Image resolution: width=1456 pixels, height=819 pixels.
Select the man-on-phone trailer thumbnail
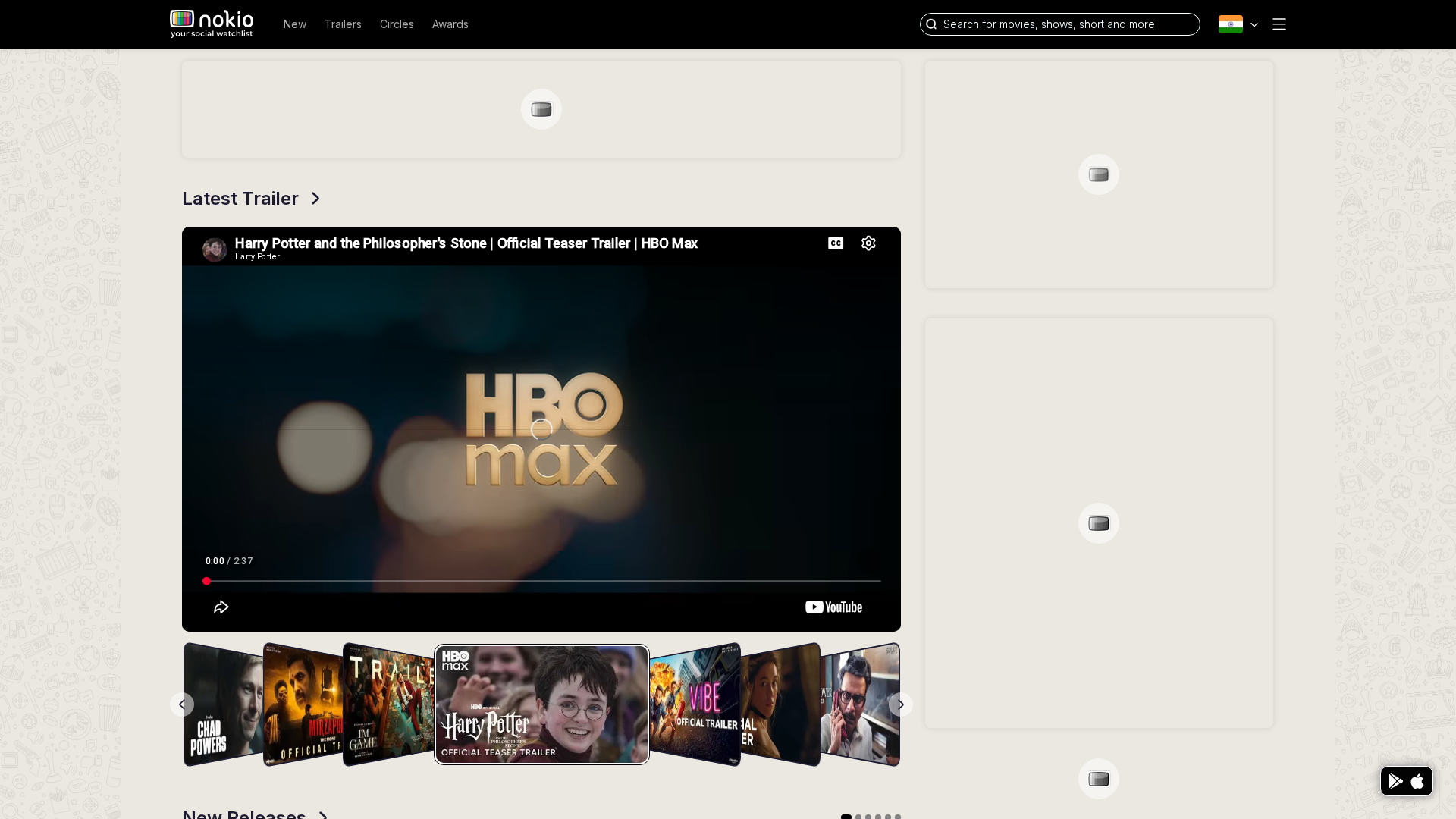tap(860, 704)
